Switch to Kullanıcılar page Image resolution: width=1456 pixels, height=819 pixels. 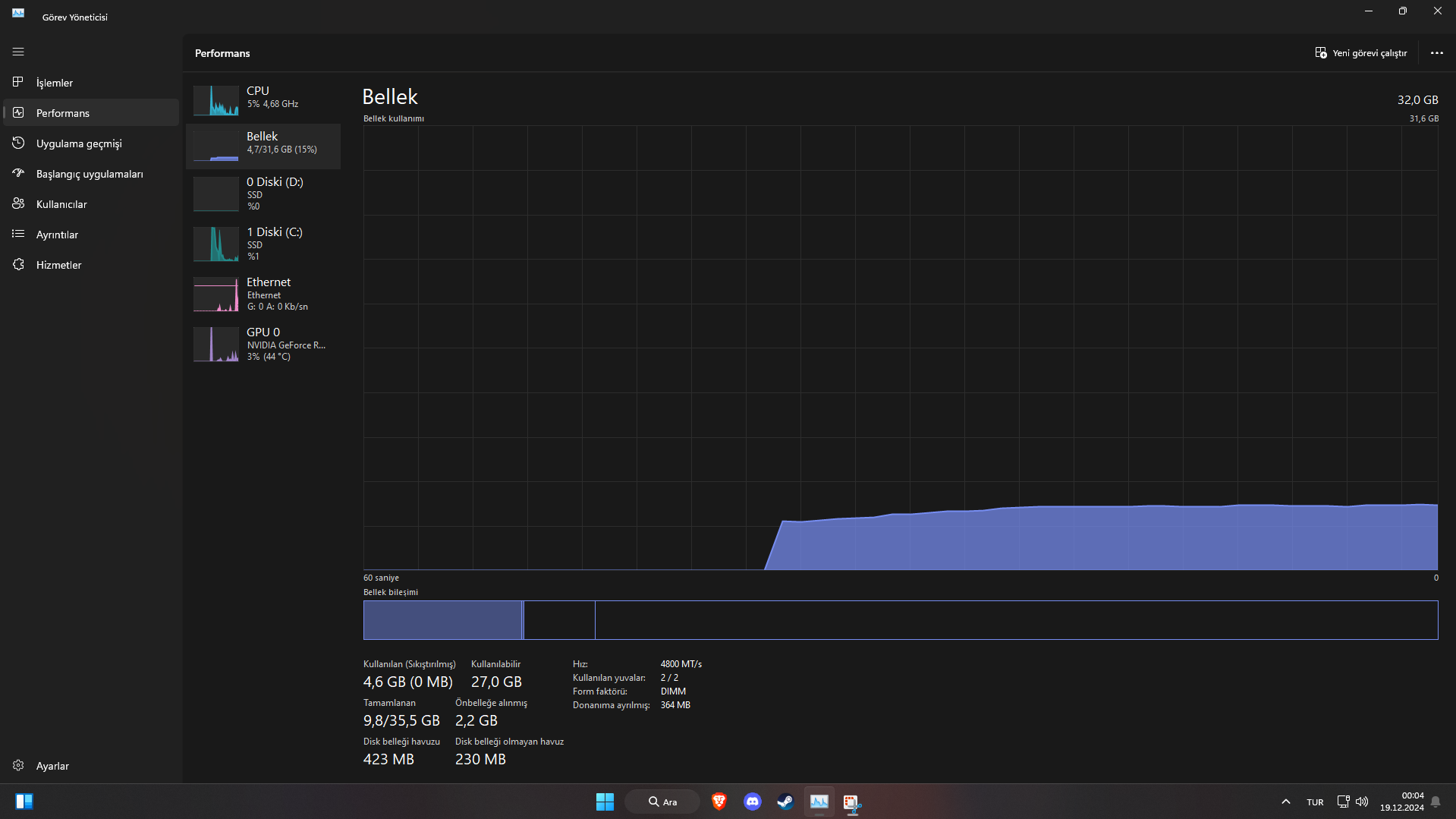tap(91, 203)
